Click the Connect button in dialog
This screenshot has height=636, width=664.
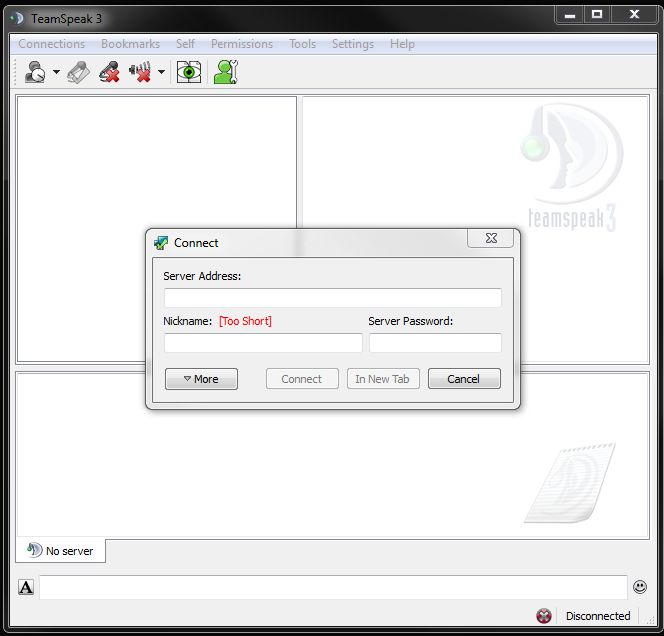302,379
